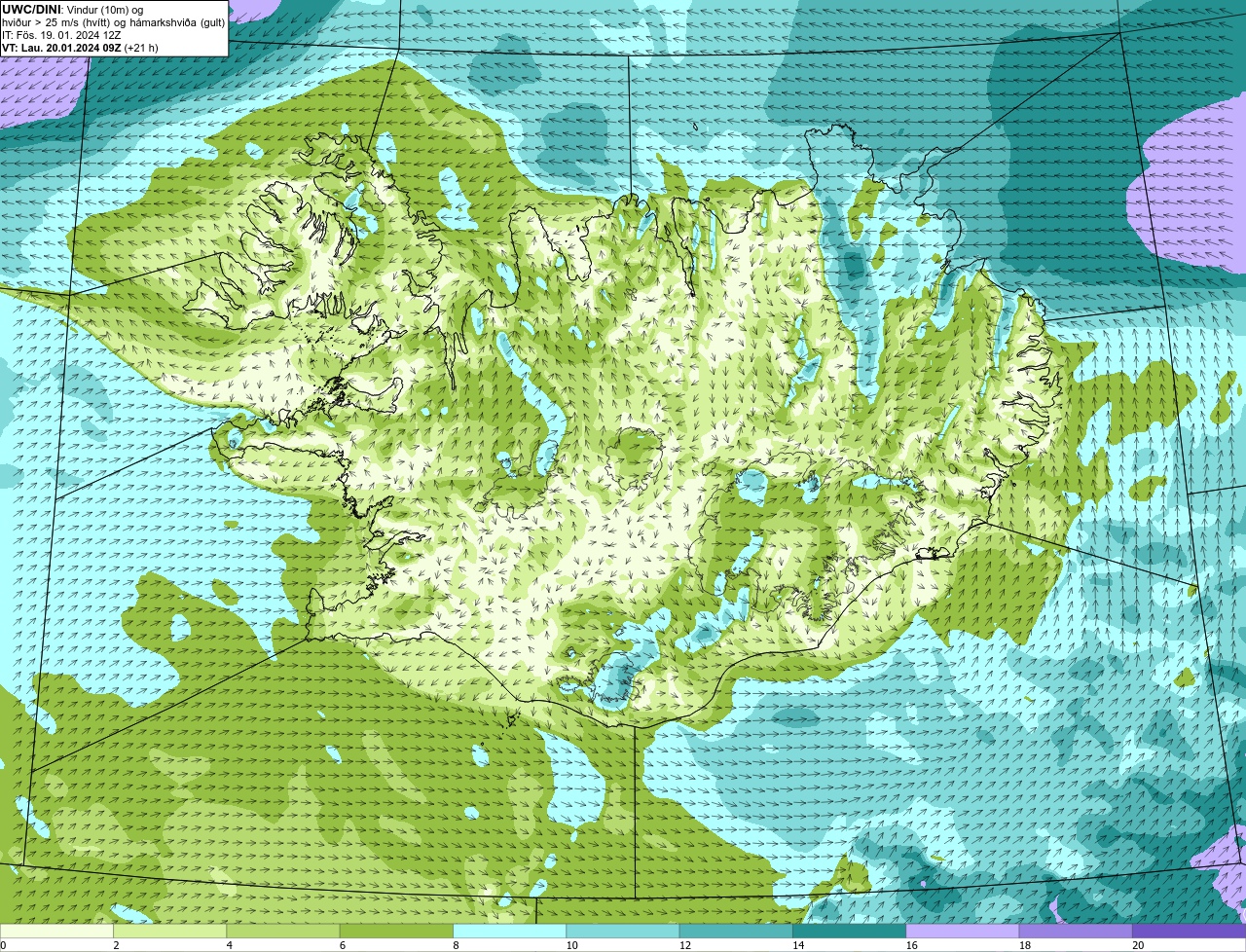1246x952 pixels.
Task: Click the scale label '20'
Action: tap(1138, 945)
